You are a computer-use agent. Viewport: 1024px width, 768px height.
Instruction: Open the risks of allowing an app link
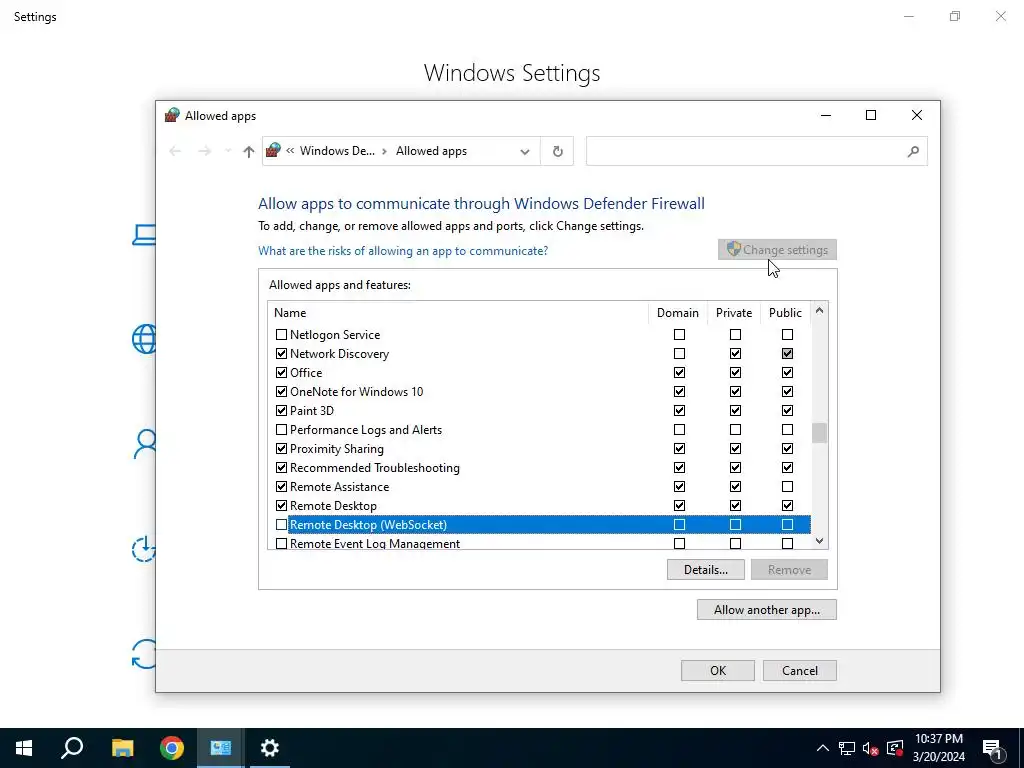pos(403,251)
